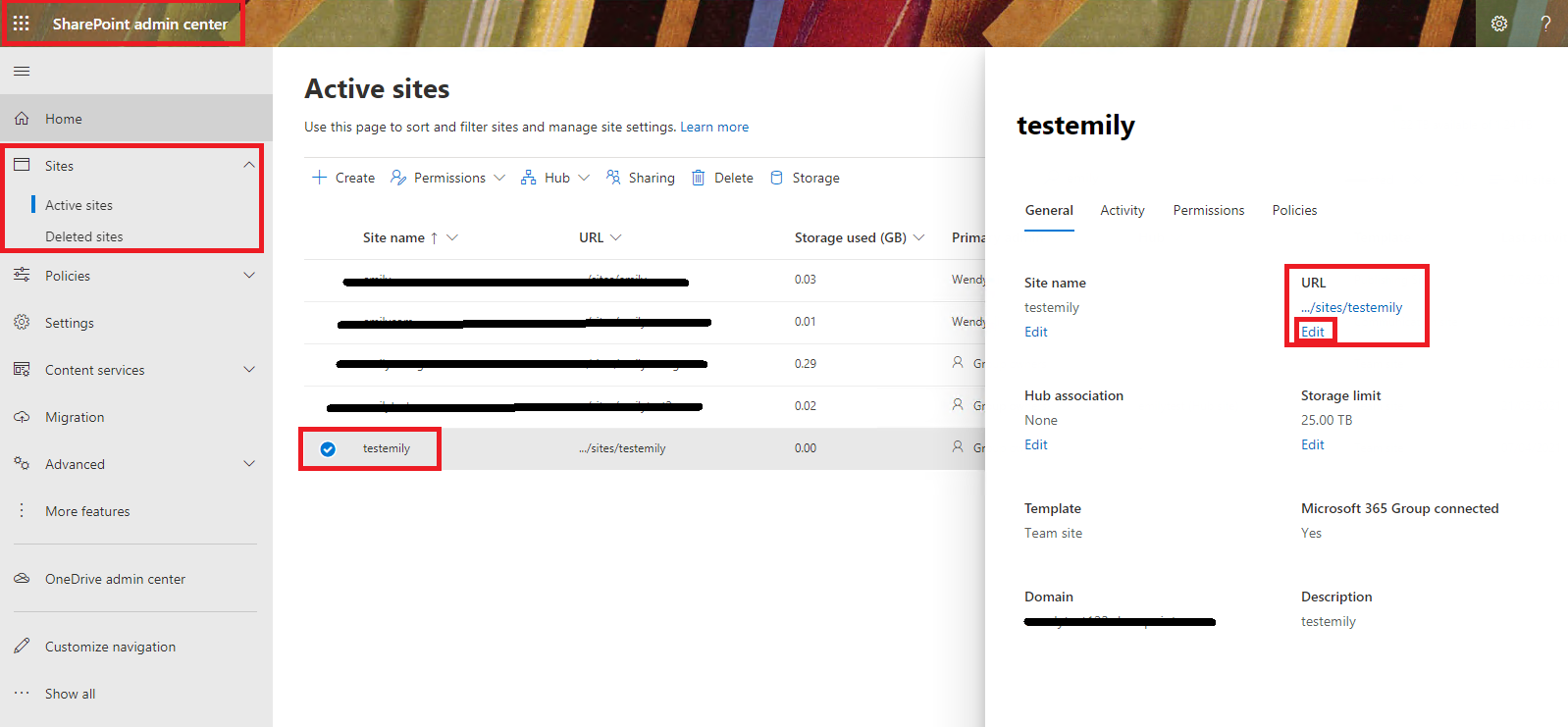Click the OneDrive cloud icon
1568x727 pixels.
[22, 578]
